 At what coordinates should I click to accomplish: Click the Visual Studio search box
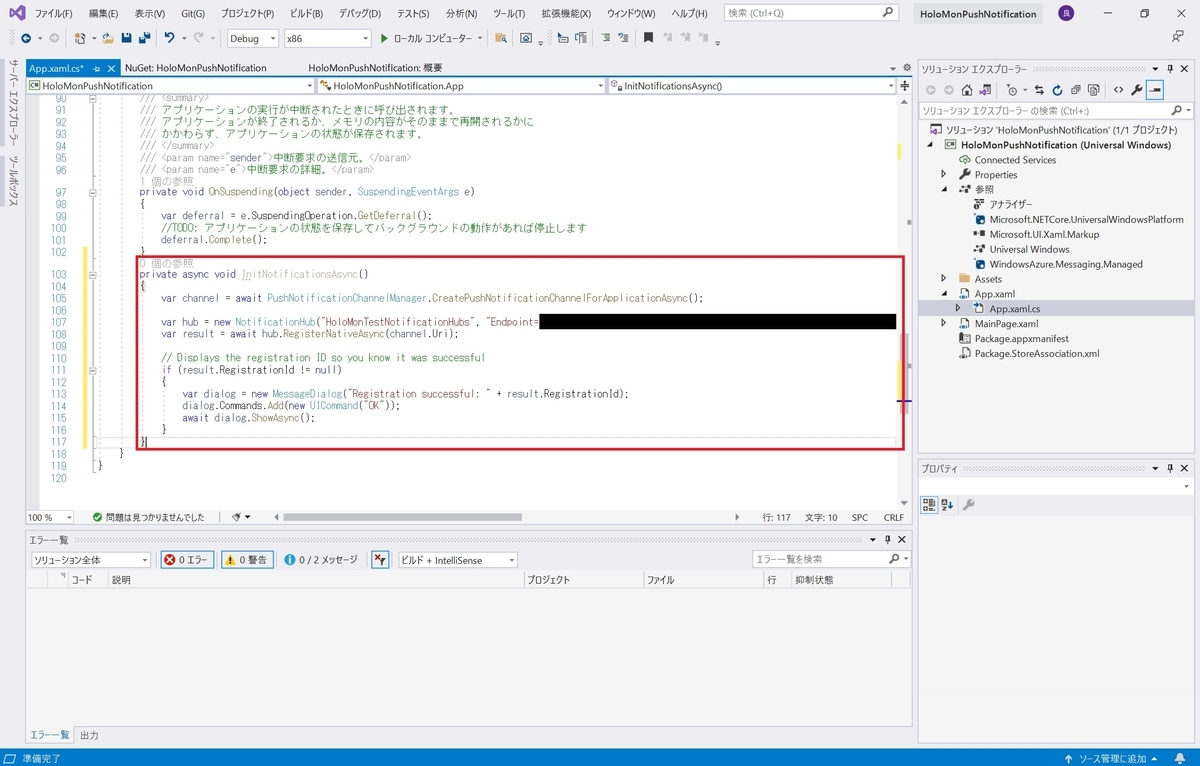tap(809, 13)
